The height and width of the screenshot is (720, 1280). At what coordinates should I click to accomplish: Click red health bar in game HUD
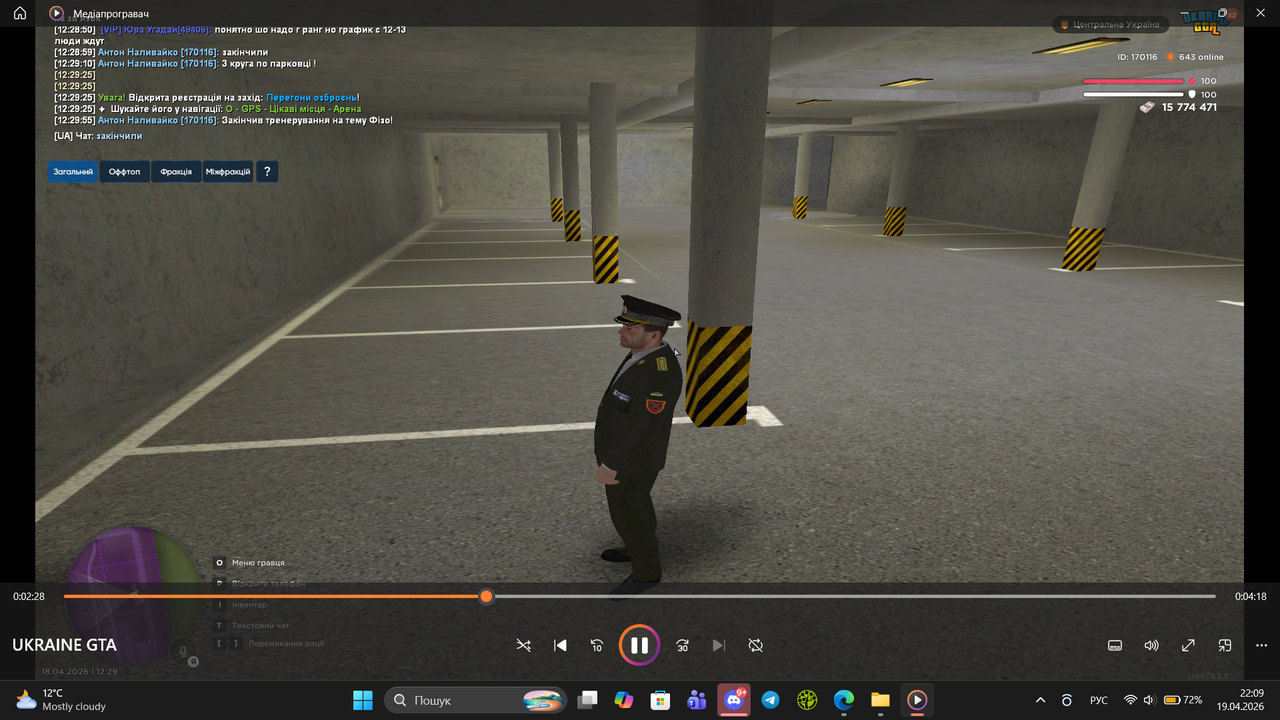coord(1134,81)
